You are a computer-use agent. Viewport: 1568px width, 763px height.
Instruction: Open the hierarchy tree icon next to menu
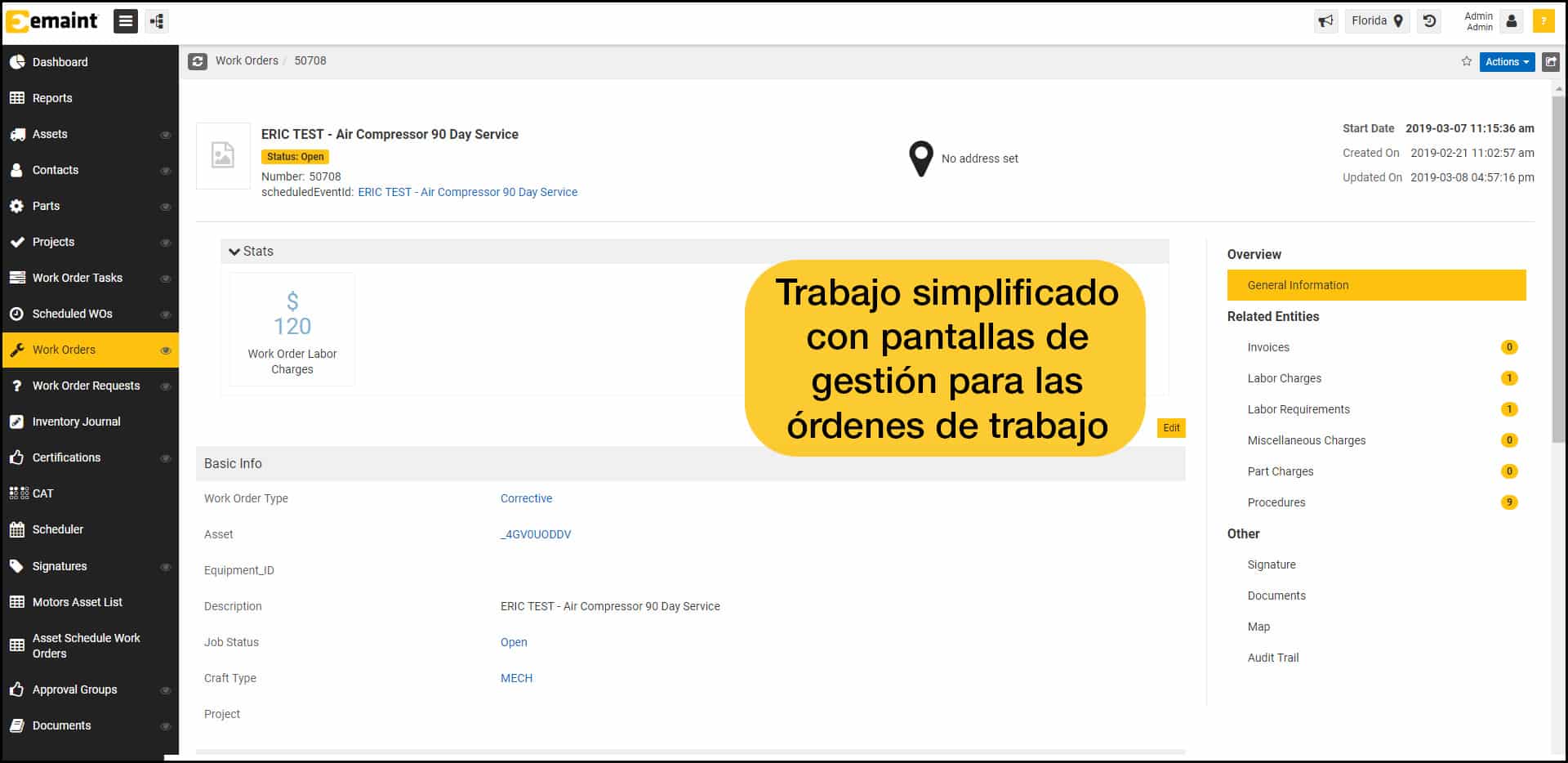click(157, 21)
